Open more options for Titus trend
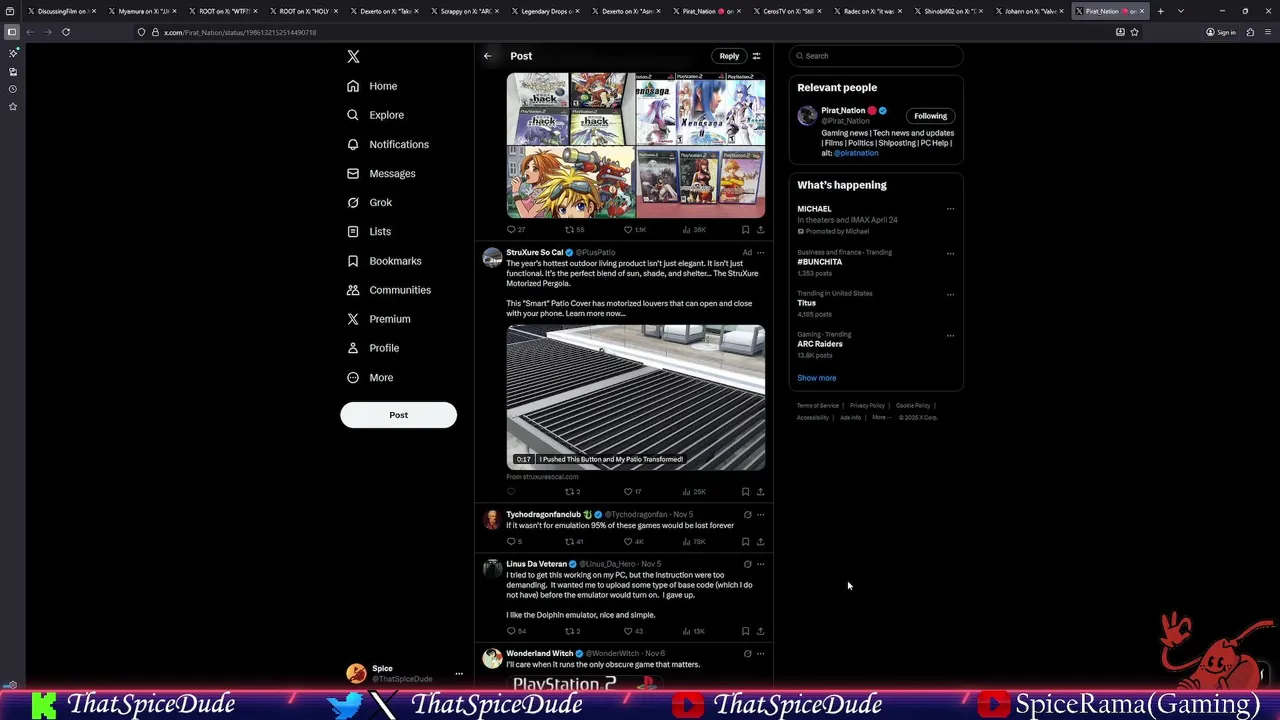Viewport: 1280px width, 720px height. pos(950,294)
